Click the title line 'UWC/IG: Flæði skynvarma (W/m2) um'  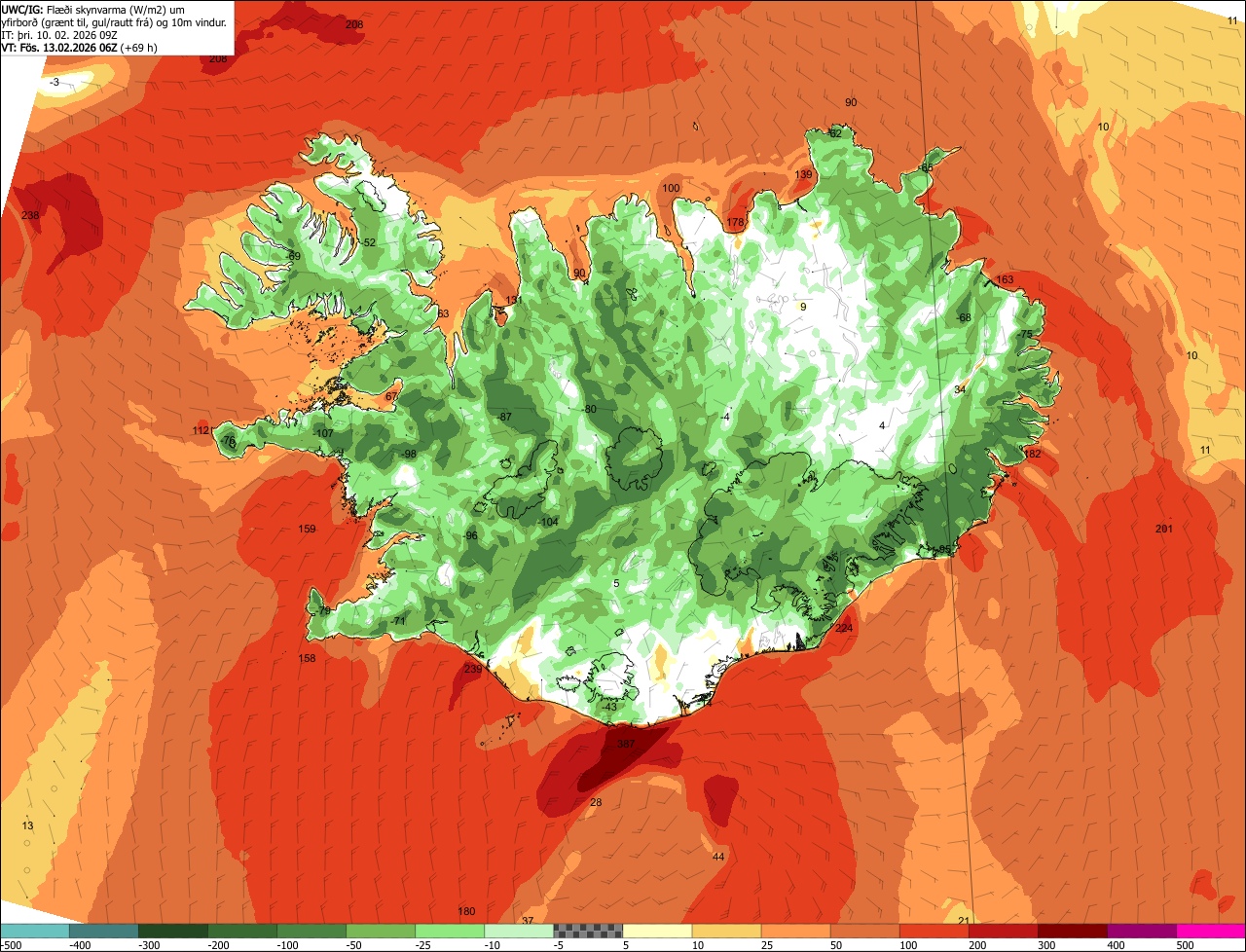pyautogui.click(x=93, y=9)
